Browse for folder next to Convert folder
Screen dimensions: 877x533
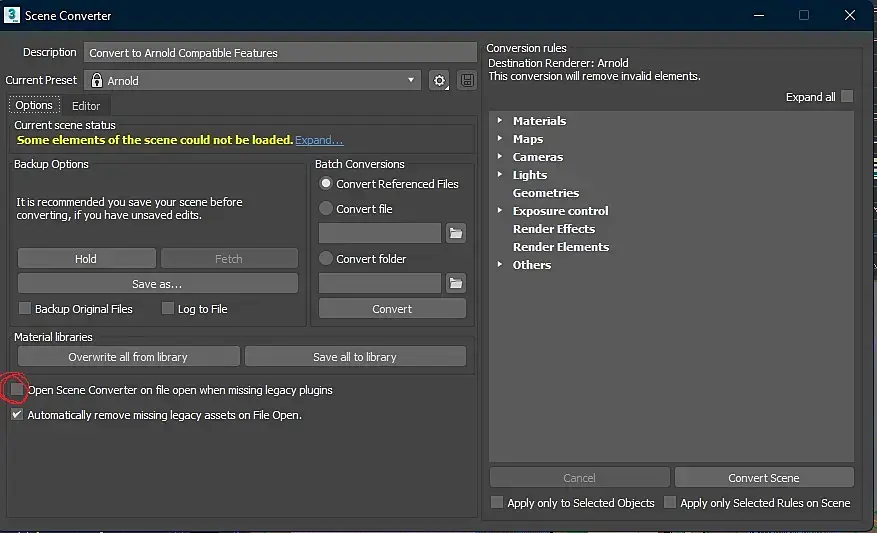(456, 283)
